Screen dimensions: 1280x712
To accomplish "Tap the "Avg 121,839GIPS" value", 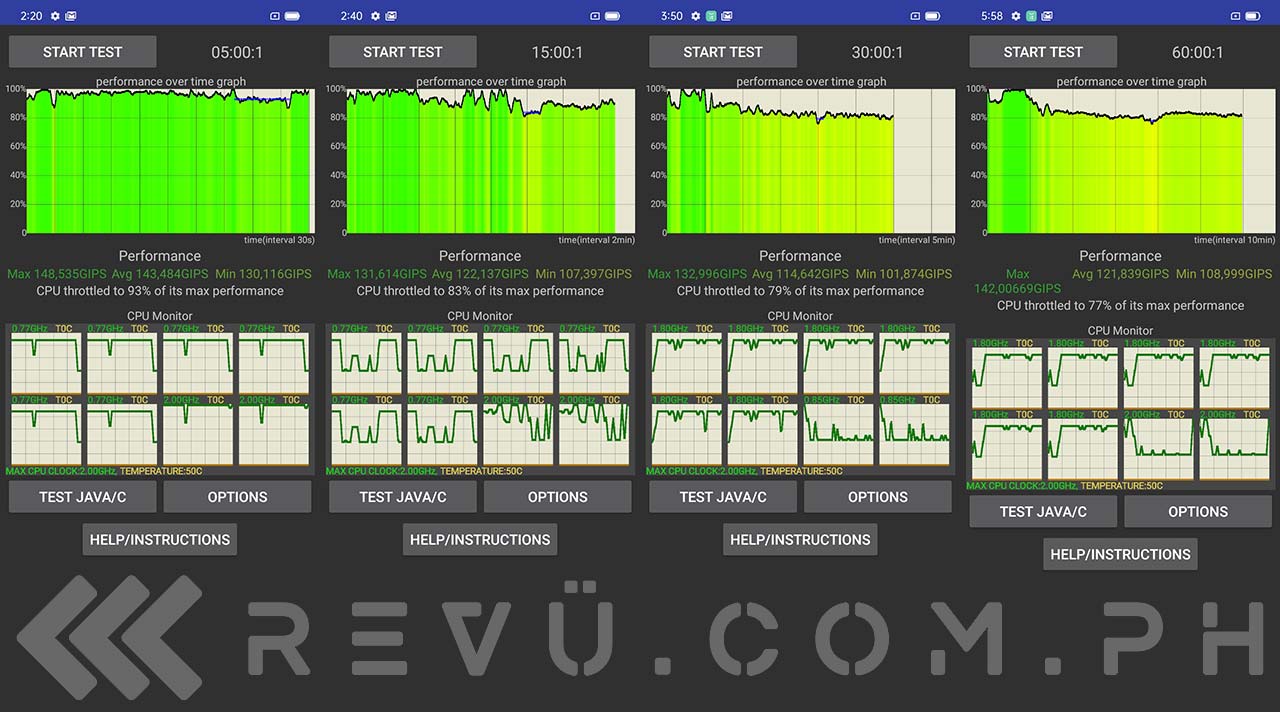I will pos(1120,274).
